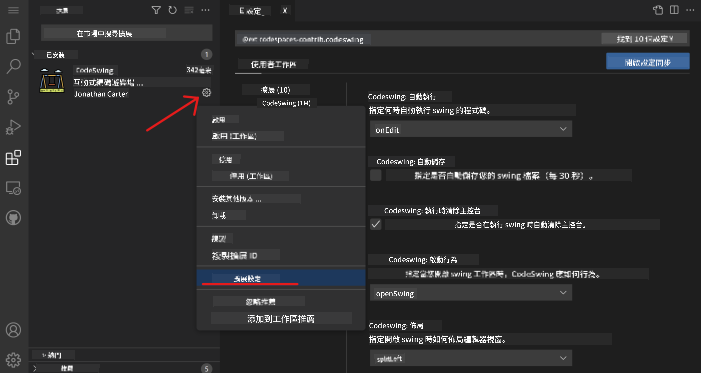Open the Accounts icon in activity bar

point(13,330)
